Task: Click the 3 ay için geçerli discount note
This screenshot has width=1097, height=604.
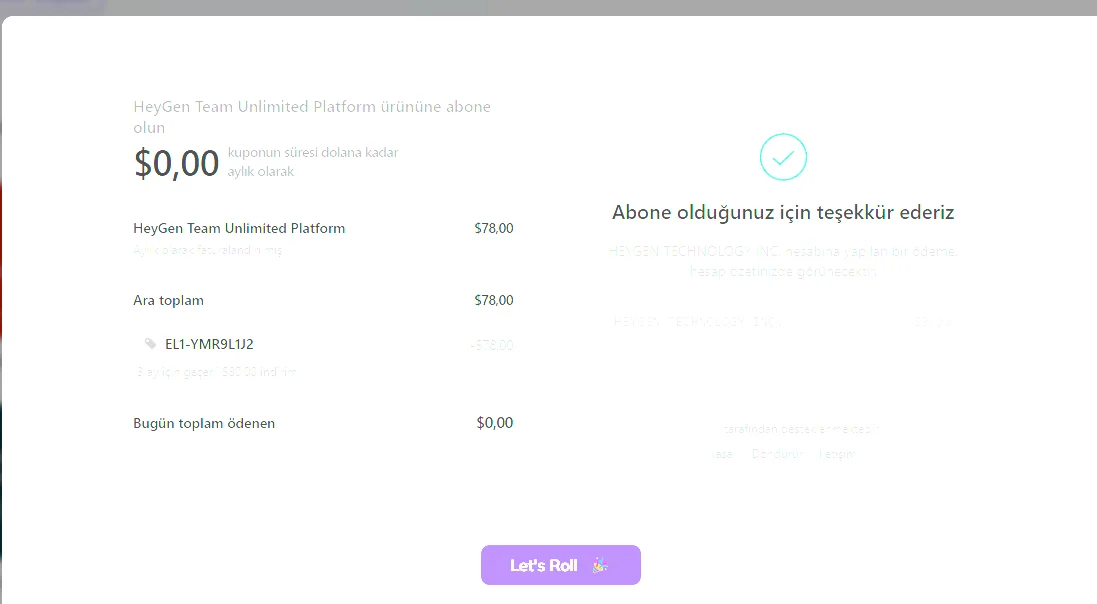Action: tap(216, 372)
